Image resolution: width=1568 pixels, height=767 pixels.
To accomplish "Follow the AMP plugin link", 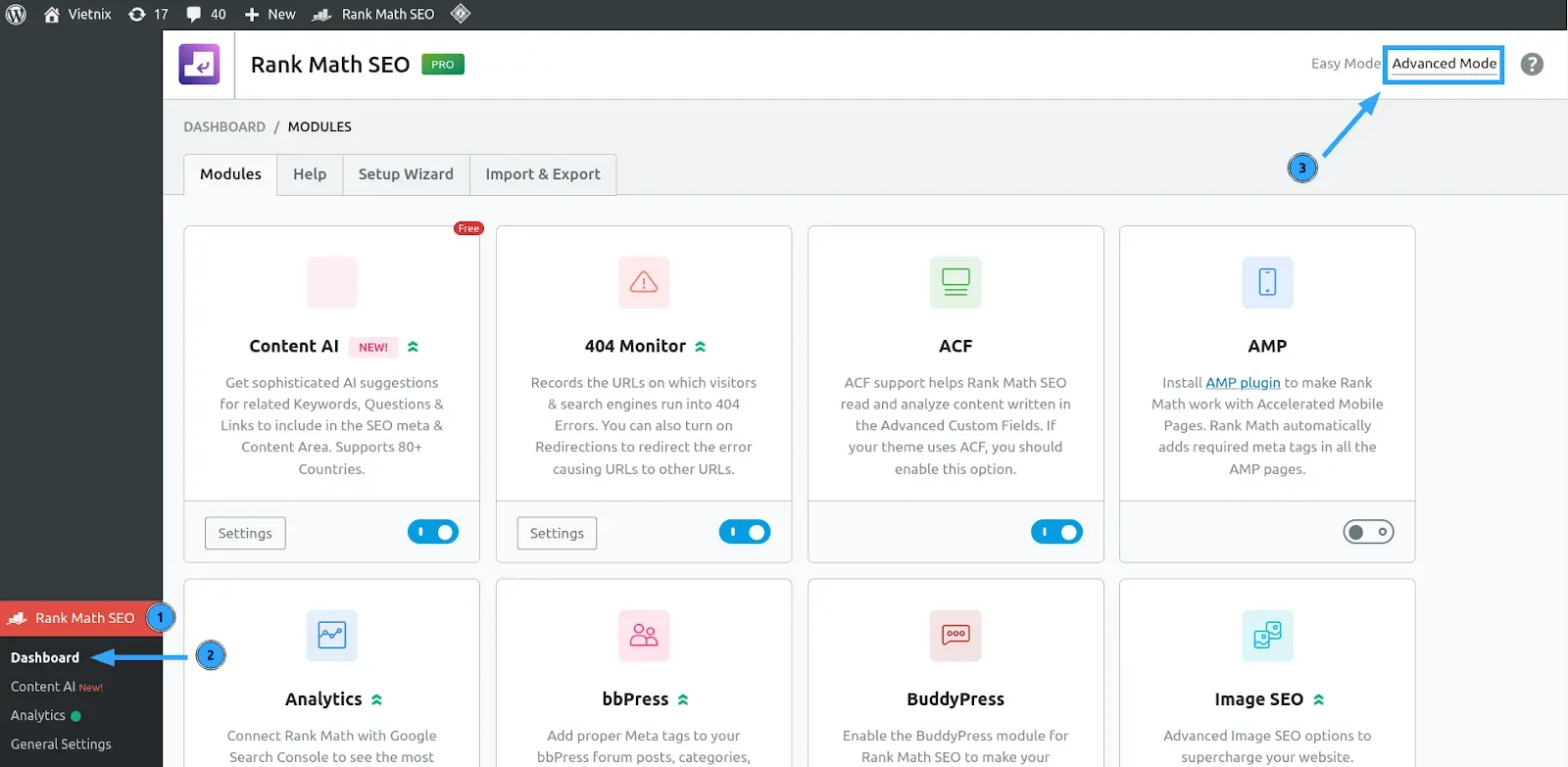I will [1243, 383].
